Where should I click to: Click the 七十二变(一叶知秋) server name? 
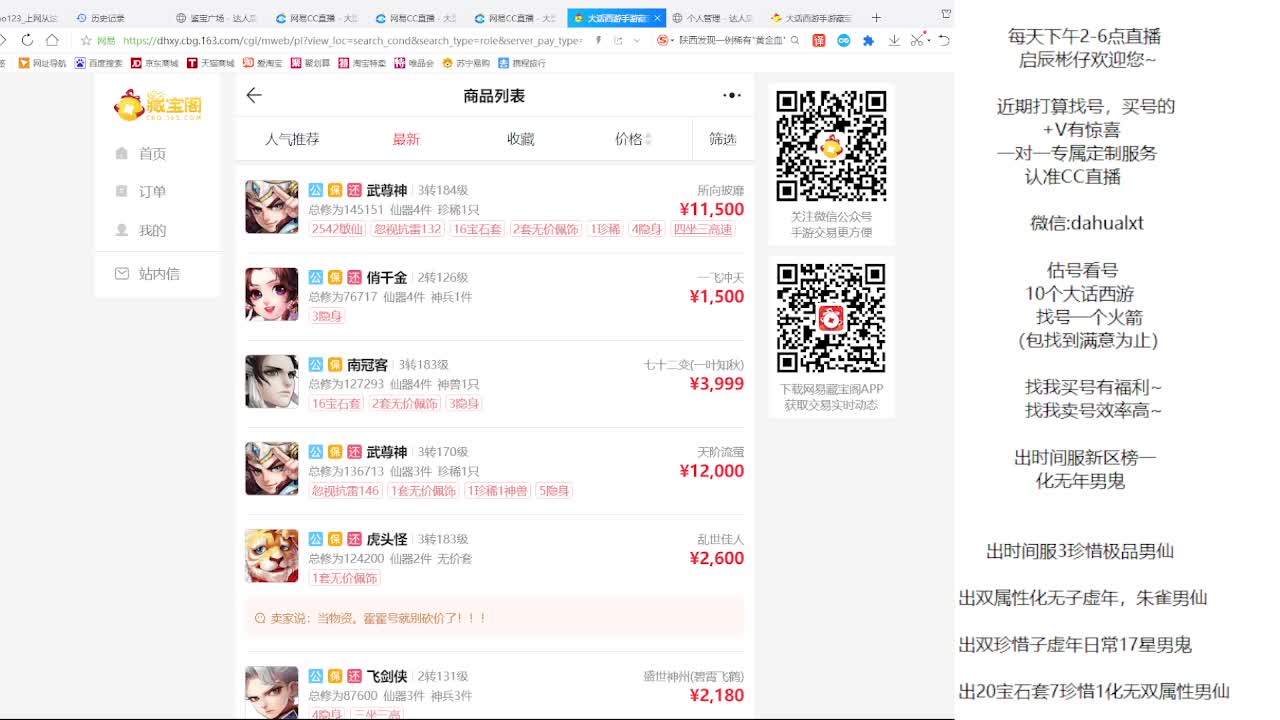coord(694,365)
